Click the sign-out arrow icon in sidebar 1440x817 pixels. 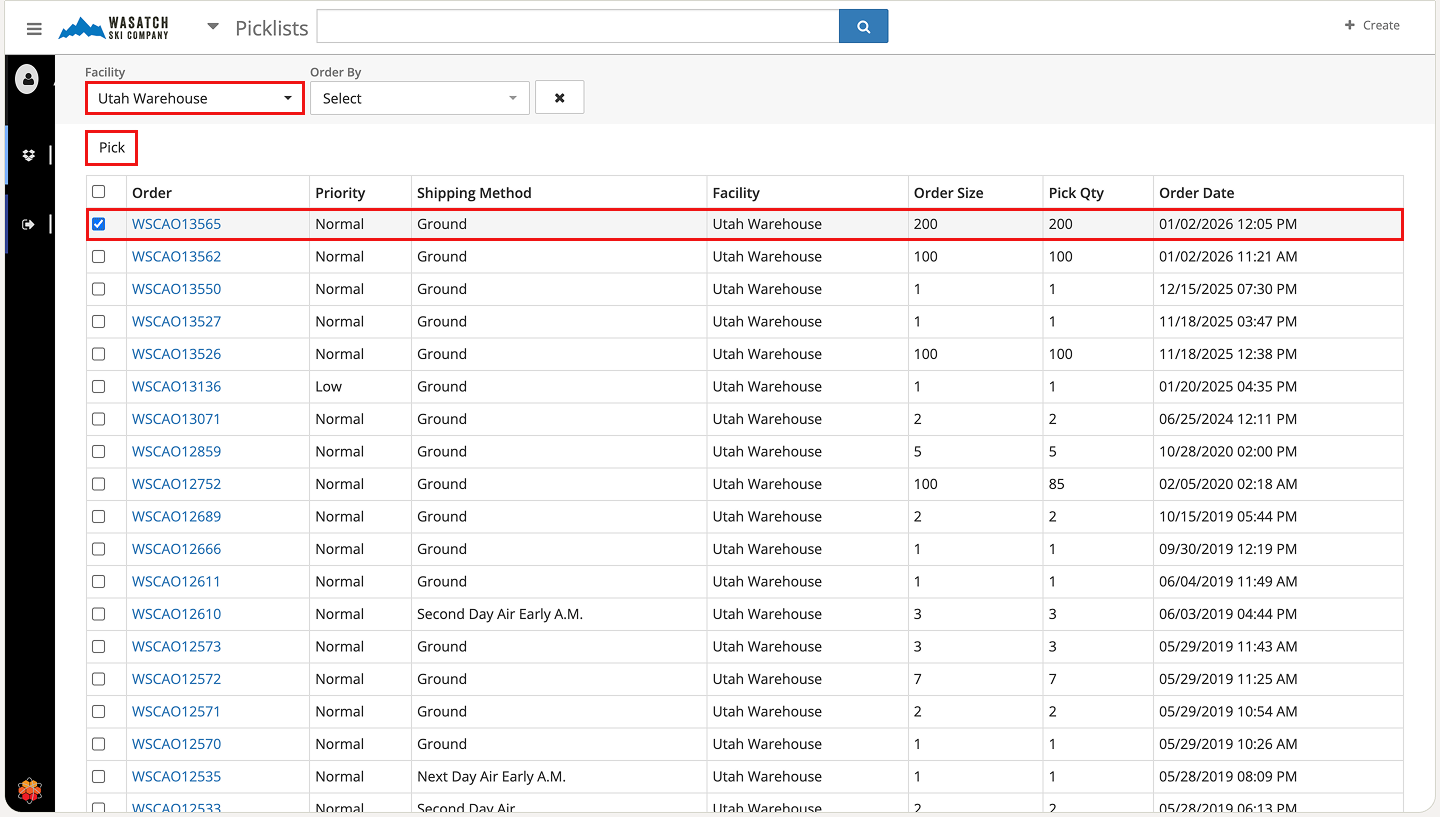point(28,225)
